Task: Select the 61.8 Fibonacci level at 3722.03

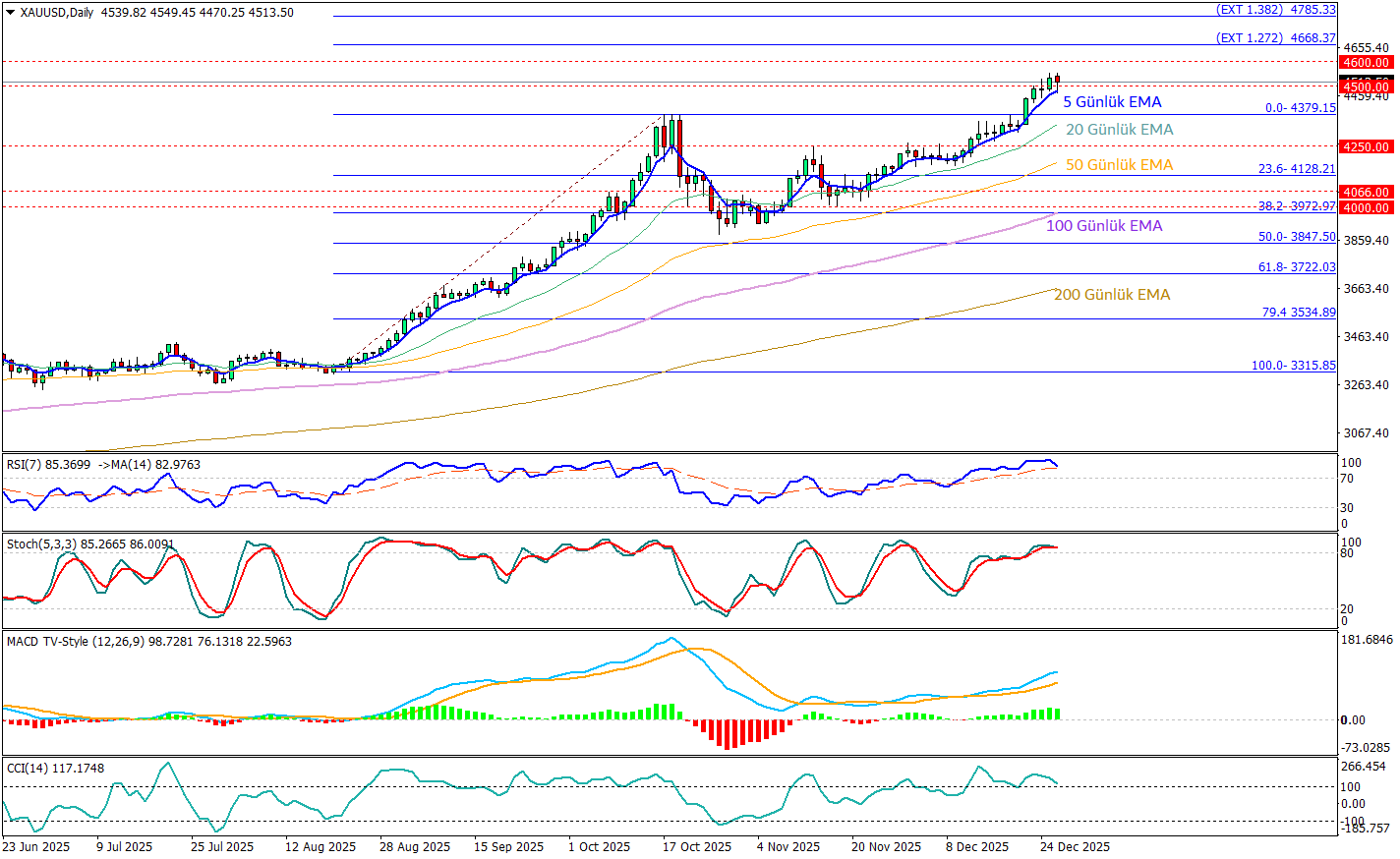Action: 1297,267
